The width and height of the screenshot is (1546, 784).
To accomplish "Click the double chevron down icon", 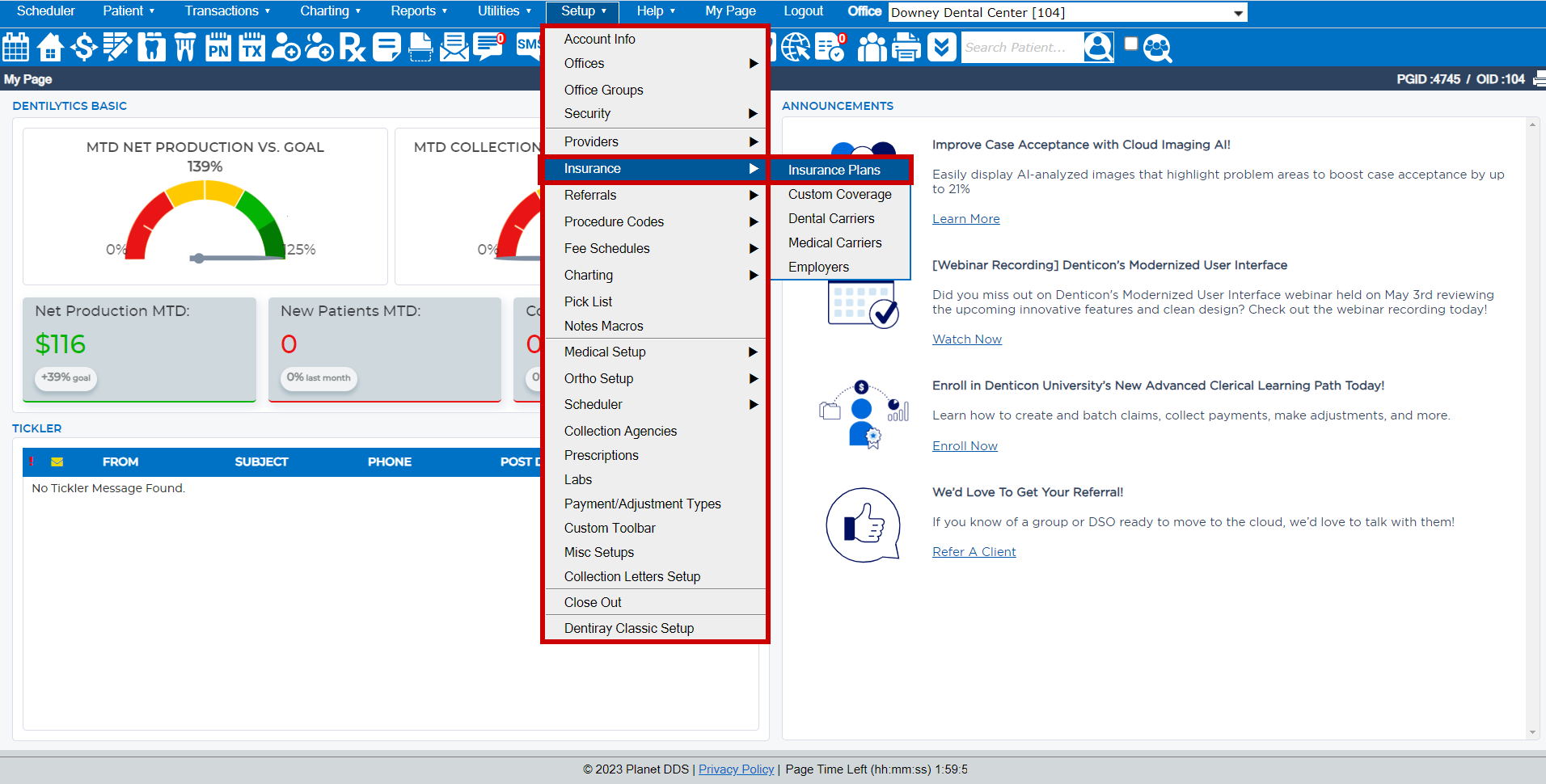I will [x=941, y=48].
